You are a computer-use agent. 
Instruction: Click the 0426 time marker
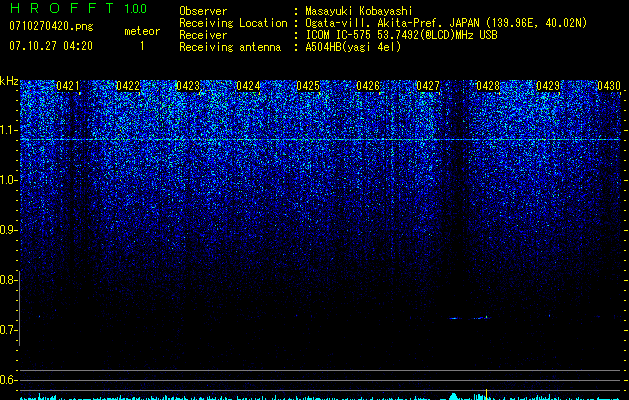click(368, 86)
